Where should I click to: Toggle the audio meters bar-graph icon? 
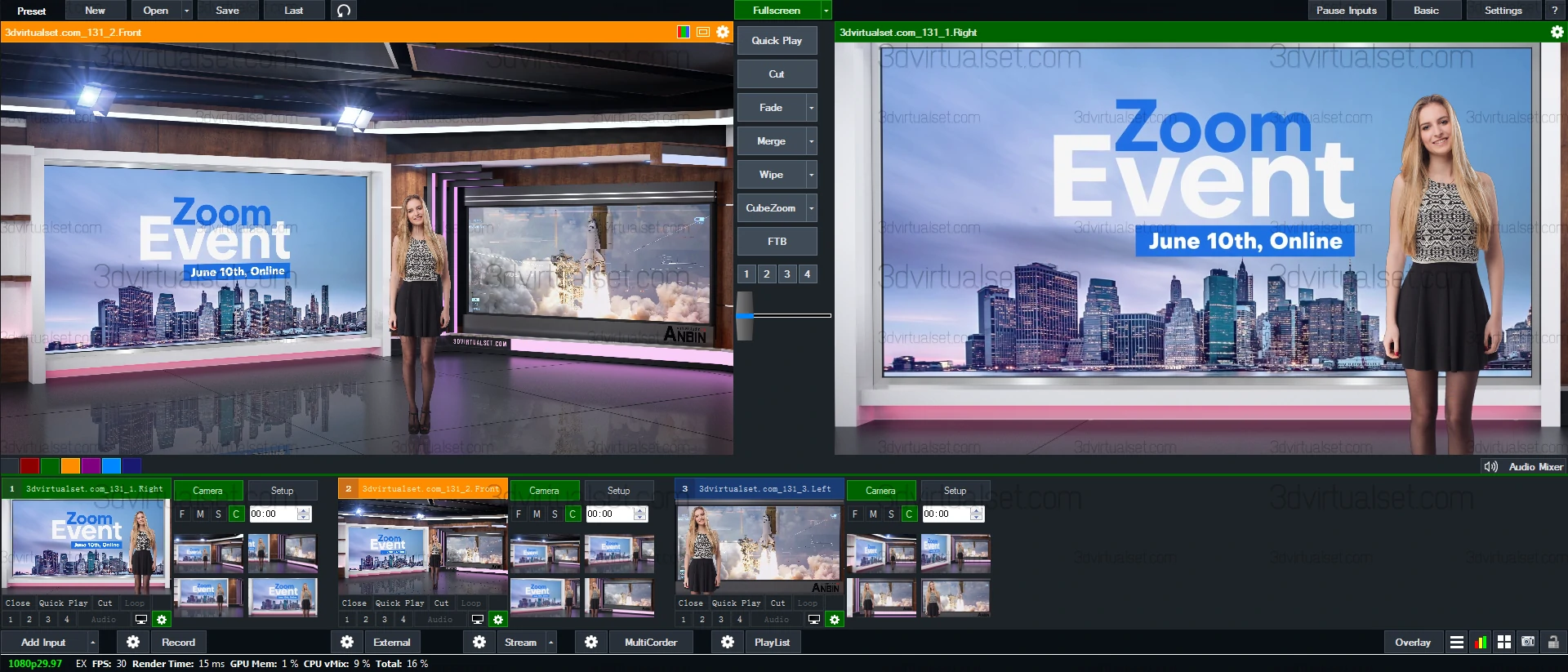[x=1481, y=643]
